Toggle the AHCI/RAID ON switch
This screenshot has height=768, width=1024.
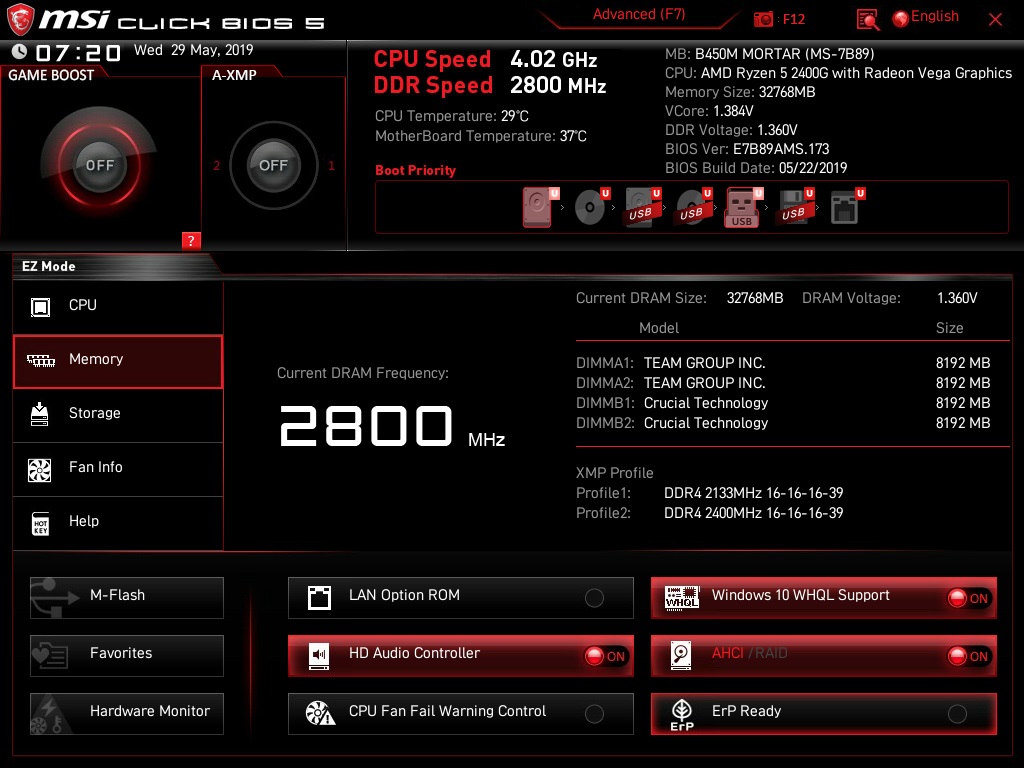(x=968, y=656)
